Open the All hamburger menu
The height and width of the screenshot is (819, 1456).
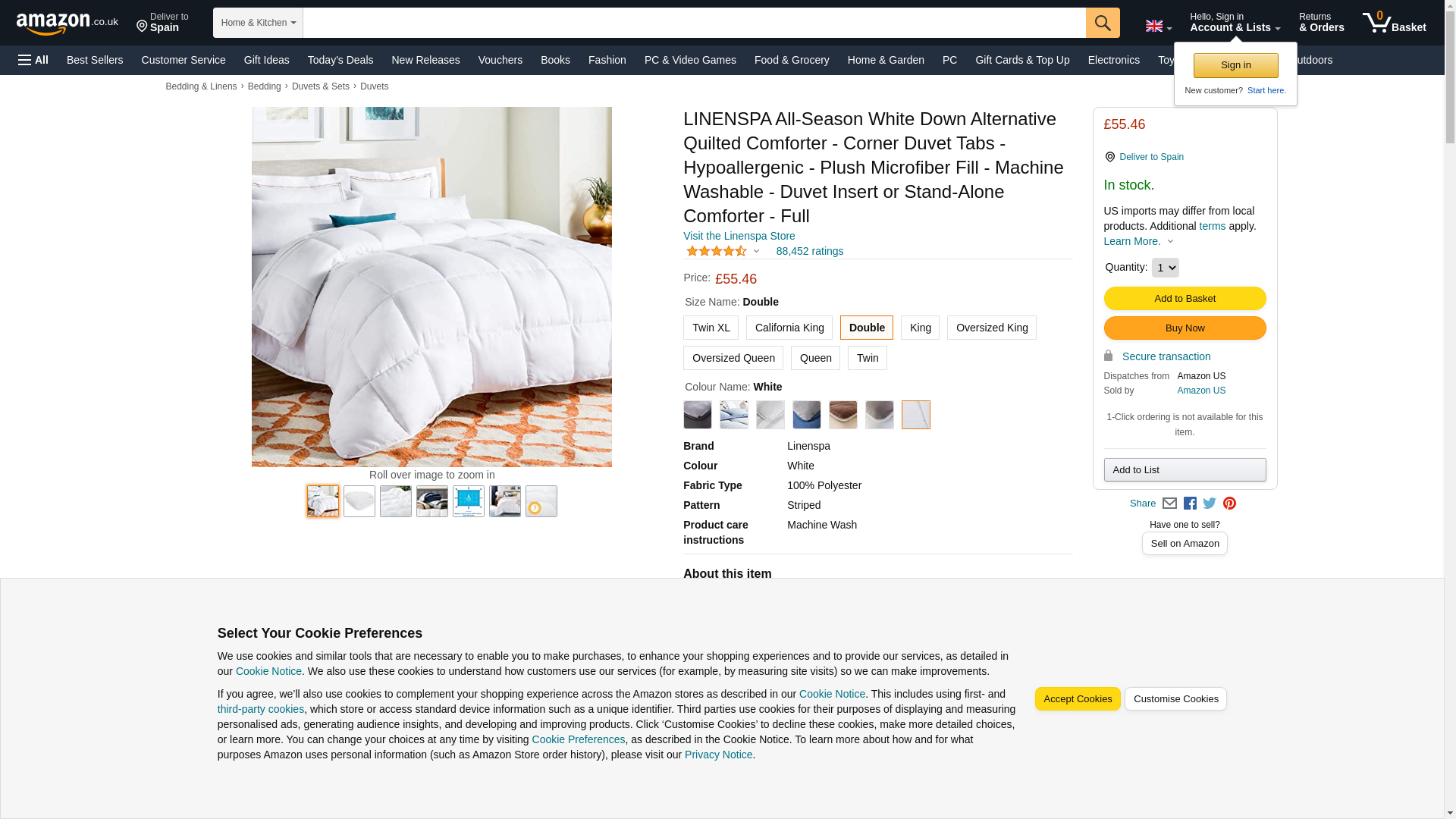coord(33,60)
